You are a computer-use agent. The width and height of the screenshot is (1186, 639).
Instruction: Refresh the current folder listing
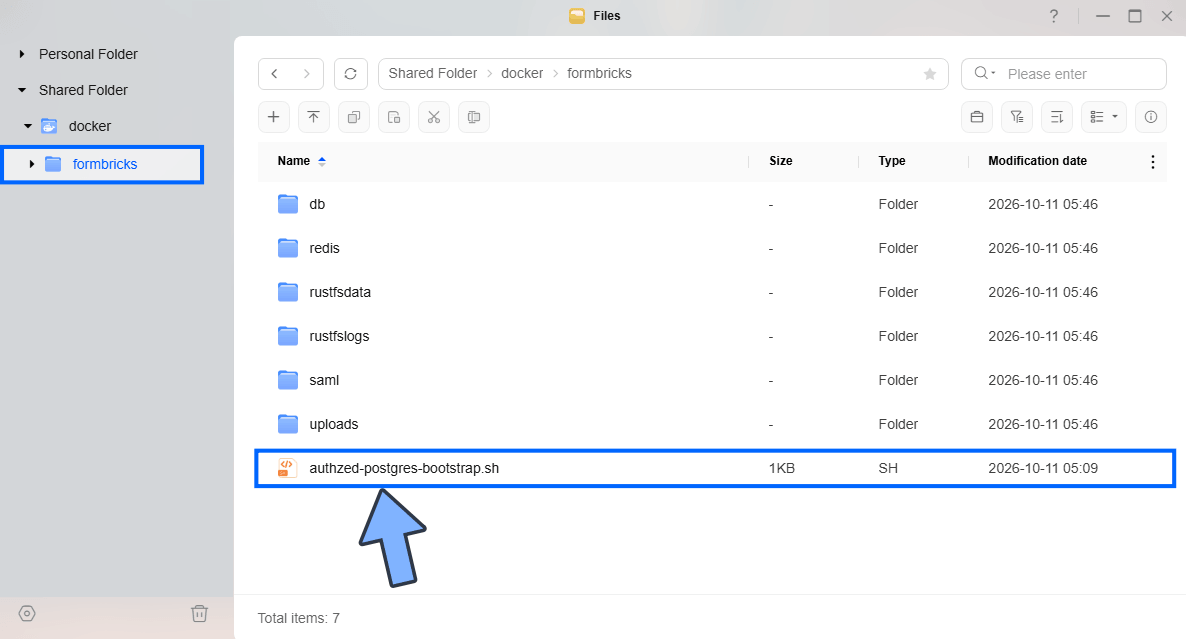tap(350, 73)
